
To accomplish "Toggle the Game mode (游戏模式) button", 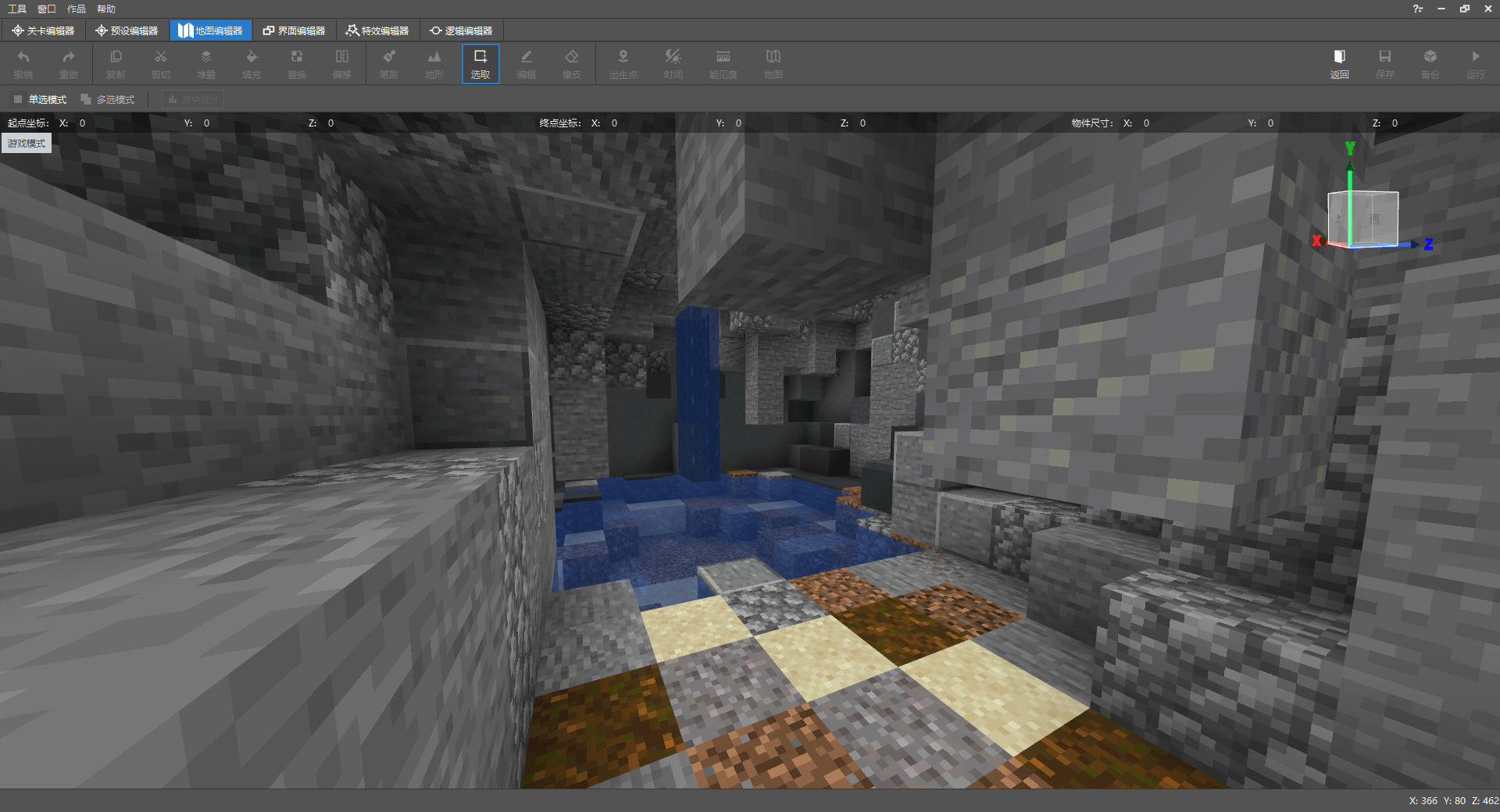I will point(27,143).
